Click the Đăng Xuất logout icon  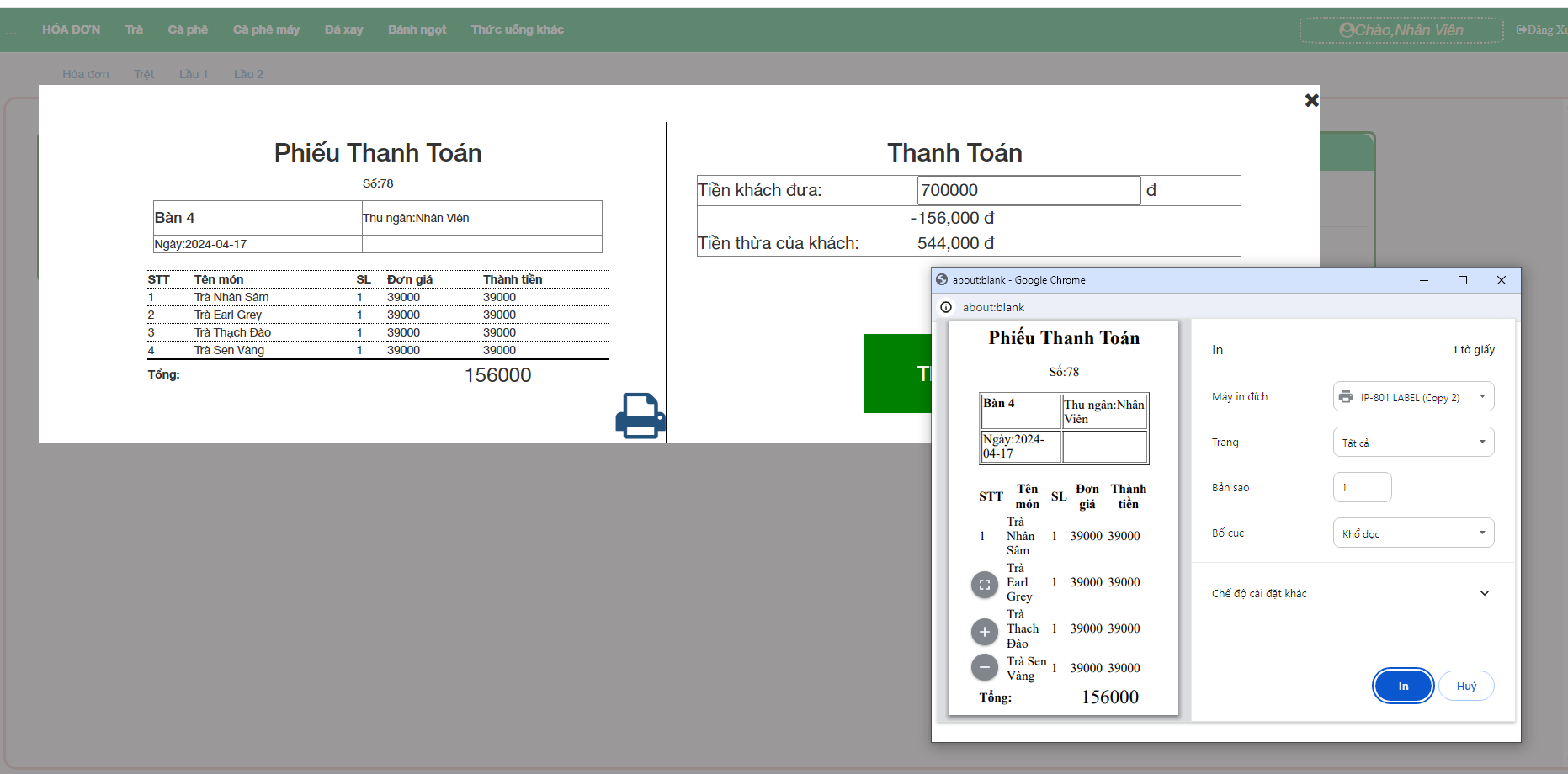tap(1522, 29)
